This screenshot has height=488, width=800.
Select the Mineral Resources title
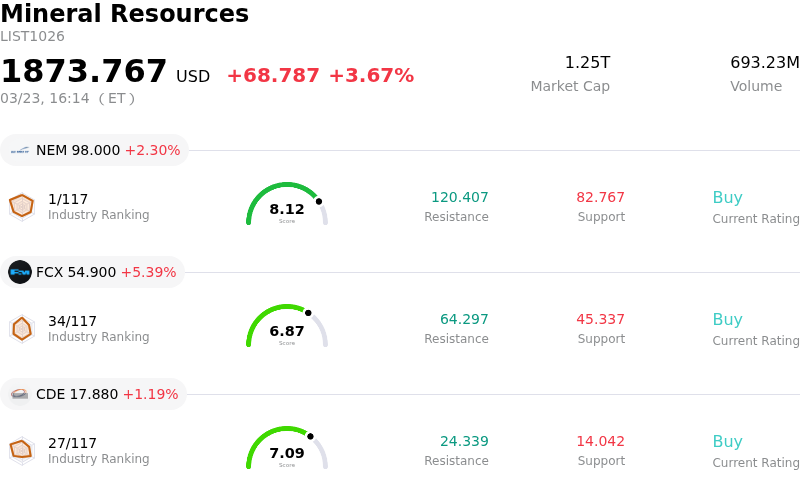125,14
